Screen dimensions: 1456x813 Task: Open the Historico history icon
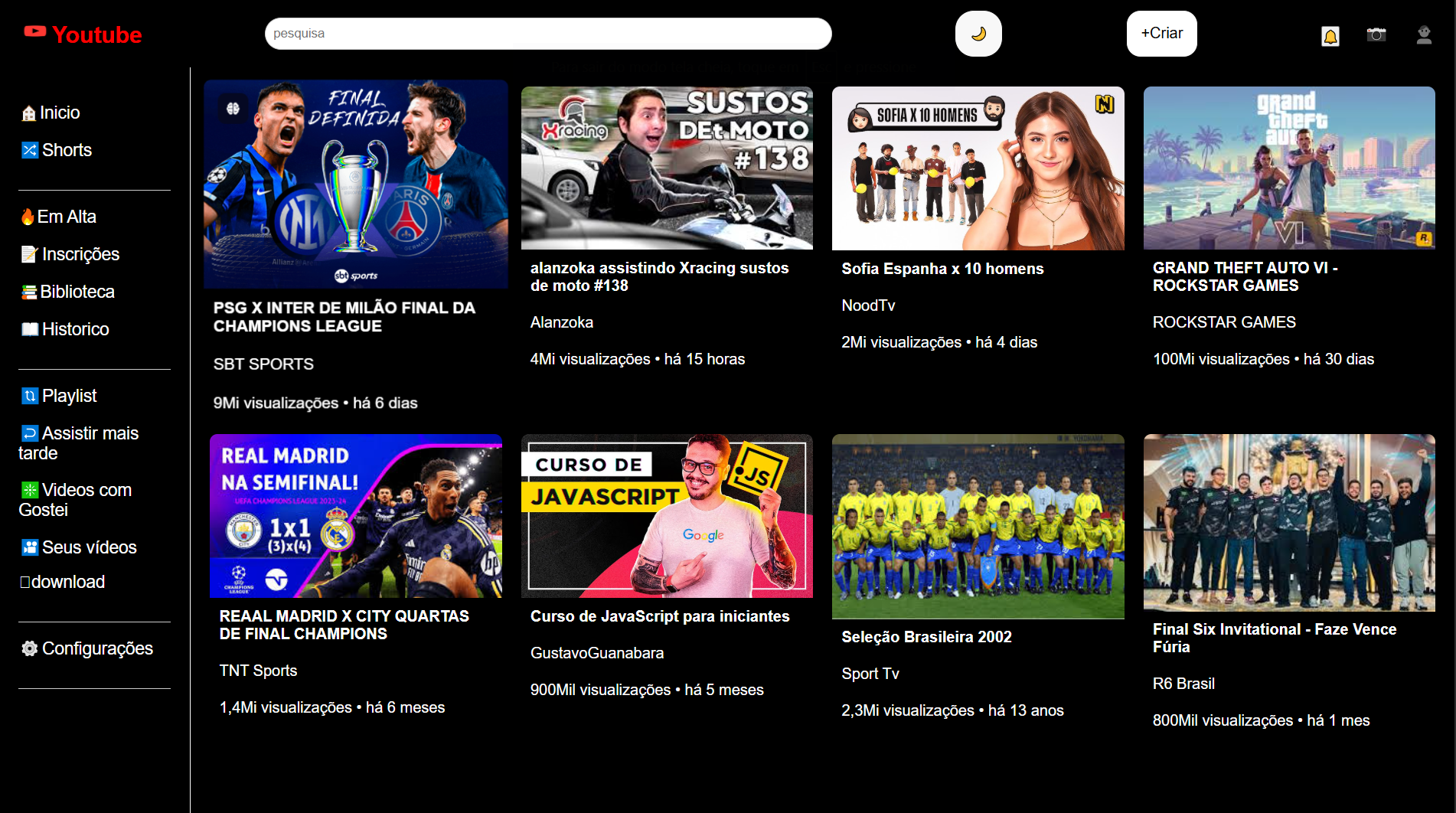click(x=28, y=329)
